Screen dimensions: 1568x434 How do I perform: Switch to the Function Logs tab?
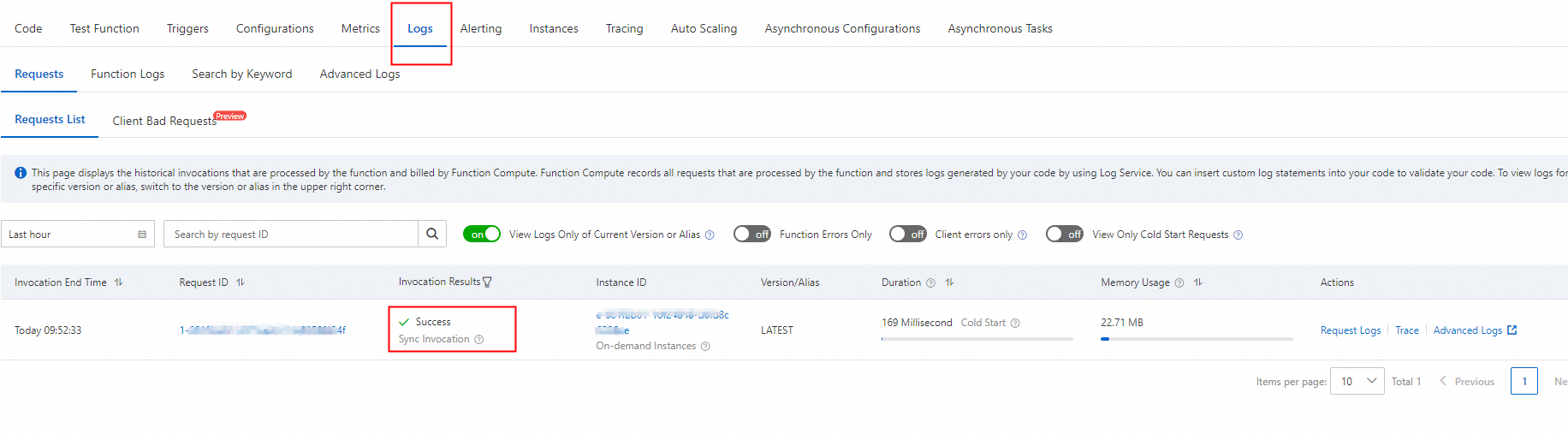click(128, 74)
